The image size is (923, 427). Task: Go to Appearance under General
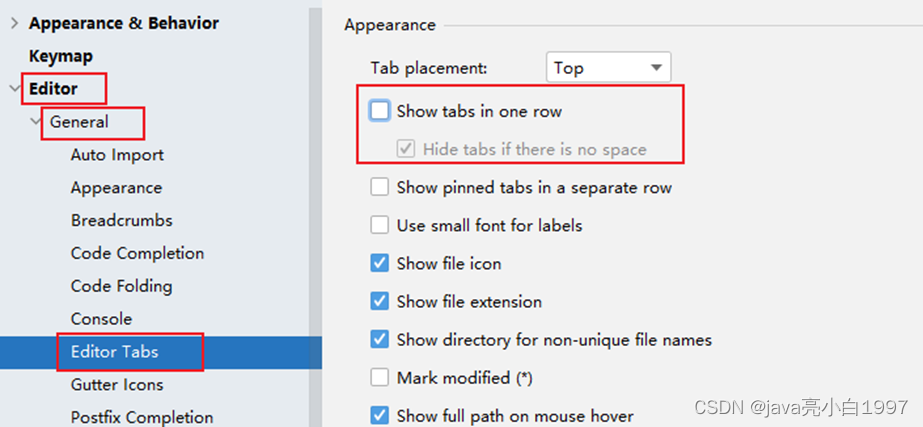(x=116, y=188)
